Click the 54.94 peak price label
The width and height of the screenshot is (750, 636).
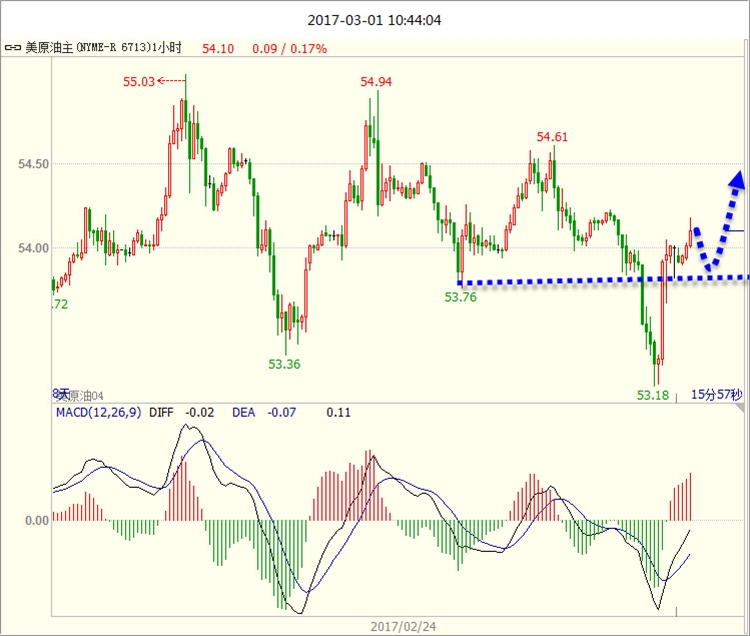coord(375,81)
